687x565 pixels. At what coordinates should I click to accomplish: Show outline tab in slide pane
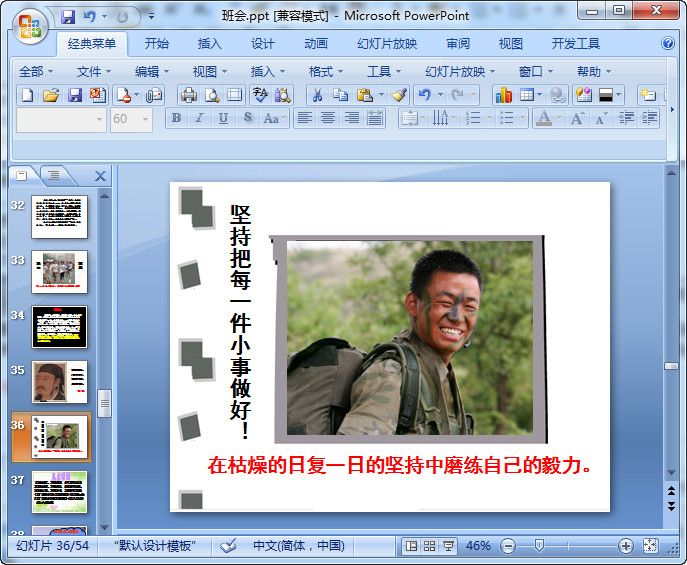click(x=54, y=176)
